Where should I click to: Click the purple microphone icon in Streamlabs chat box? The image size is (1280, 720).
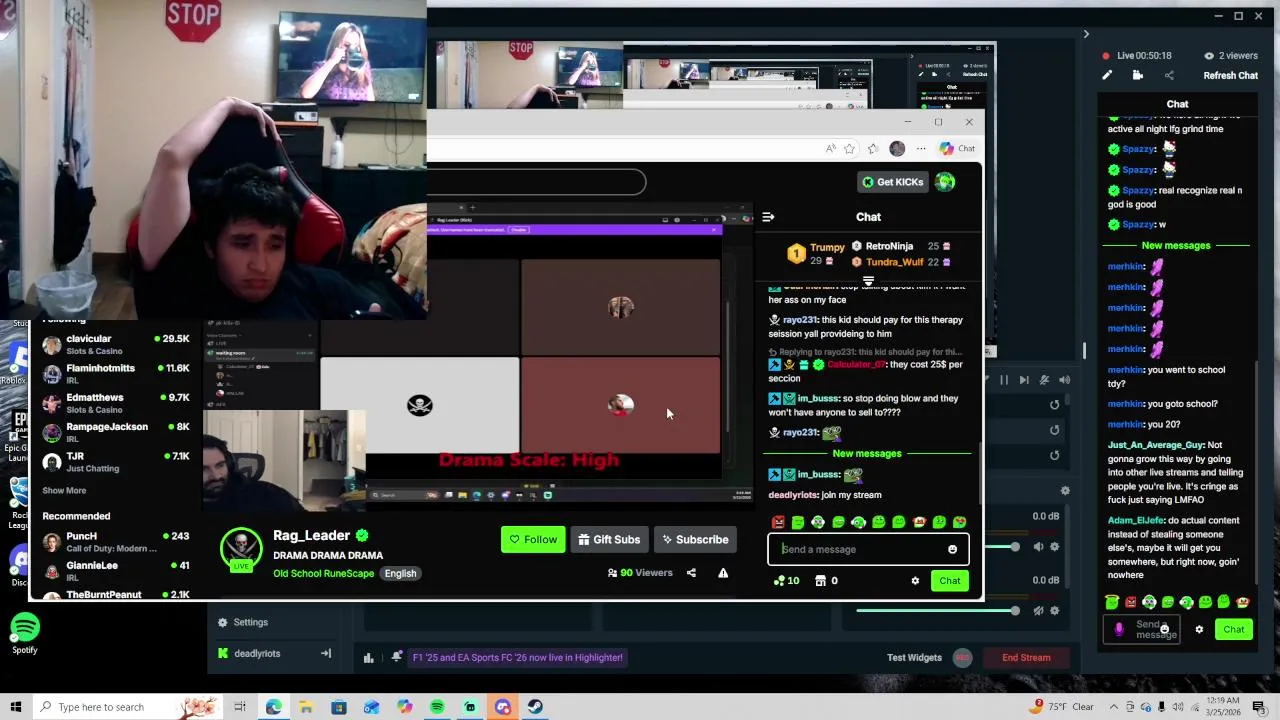(x=1119, y=629)
